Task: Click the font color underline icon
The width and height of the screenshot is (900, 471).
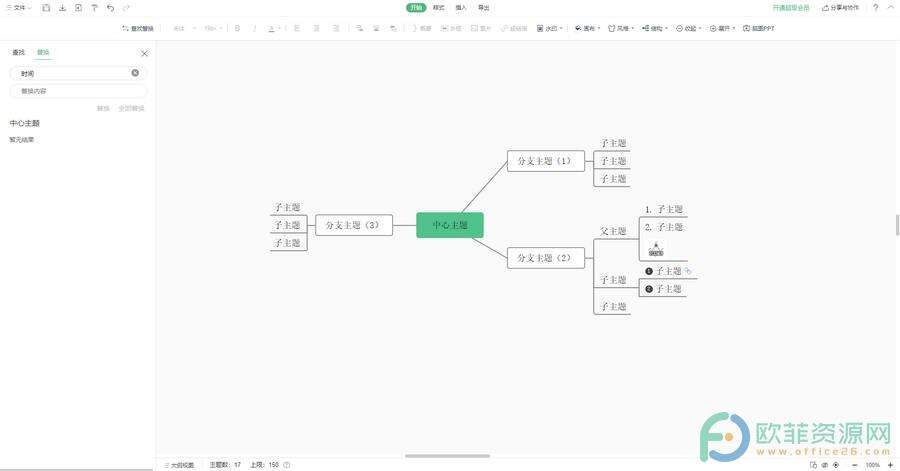Action: coord(273,28)
